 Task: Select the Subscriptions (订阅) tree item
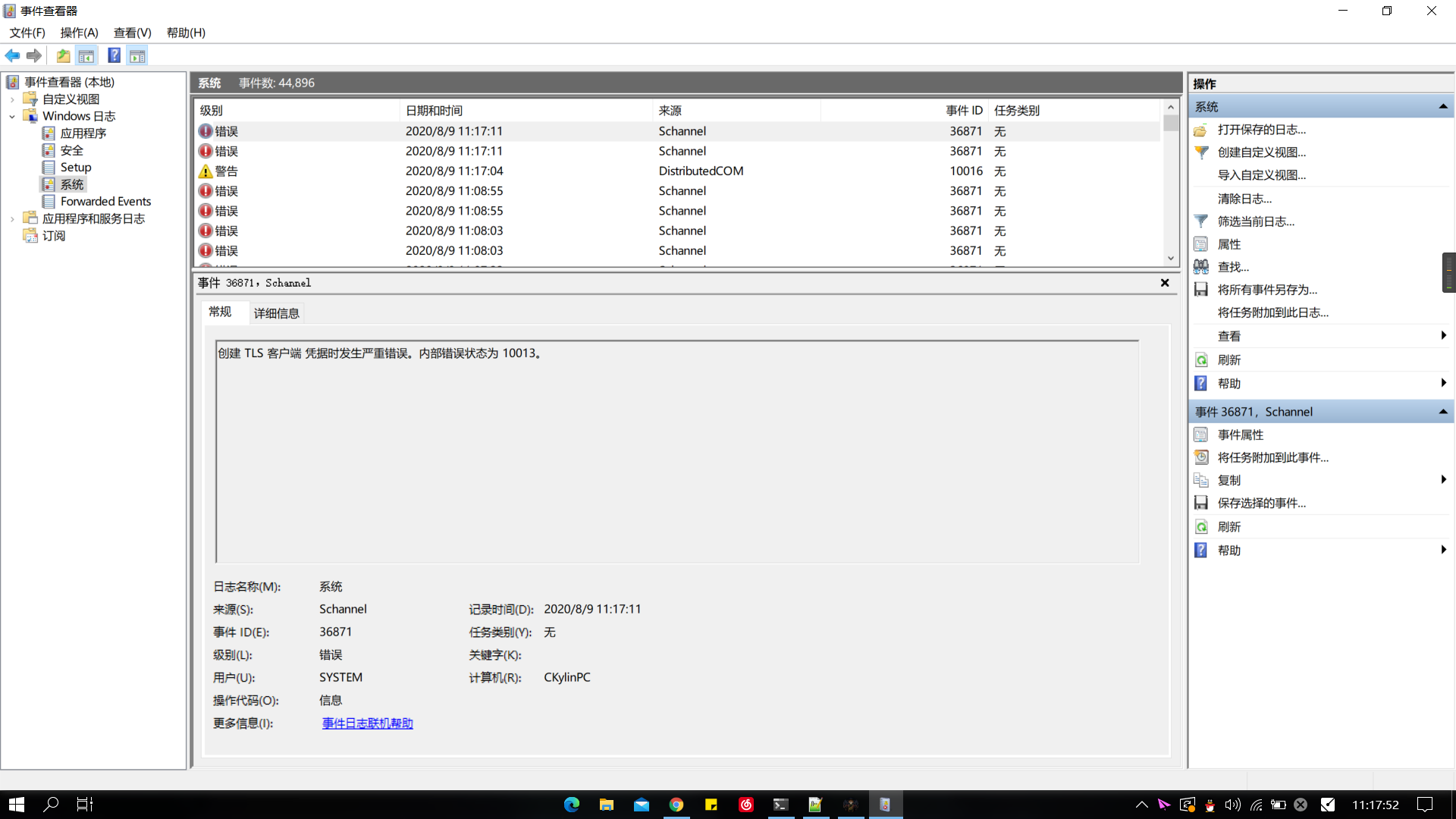(x=54, y=236)
